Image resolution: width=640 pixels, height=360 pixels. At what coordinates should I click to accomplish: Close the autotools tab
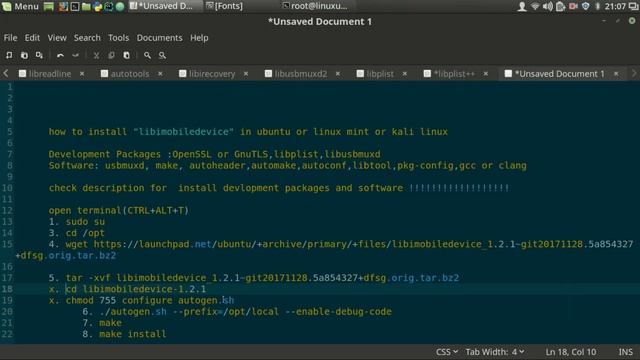tap(160, 74)
